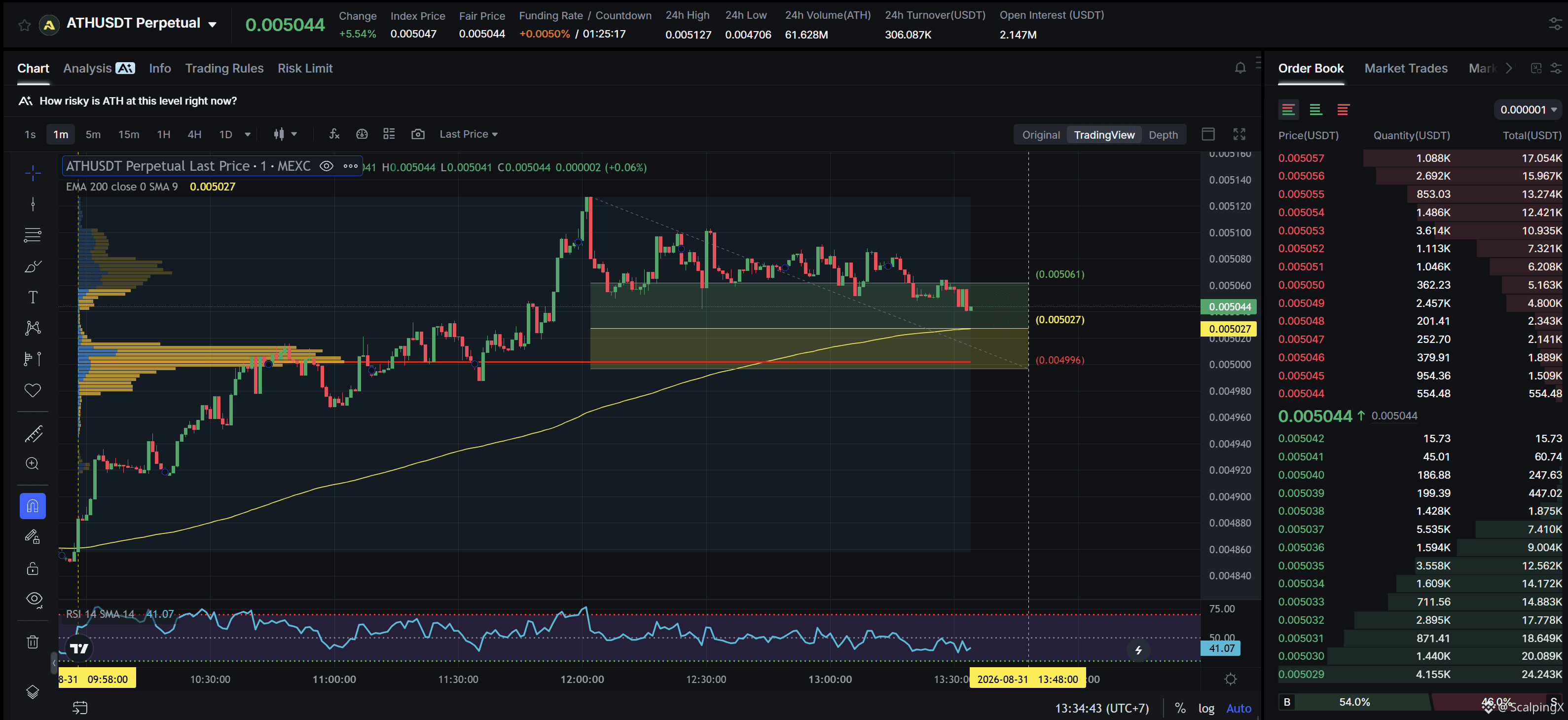The width and height of the screenshot is (1568, 720).
Task: Open the price alert bell icon
Action: [1240, 68]
